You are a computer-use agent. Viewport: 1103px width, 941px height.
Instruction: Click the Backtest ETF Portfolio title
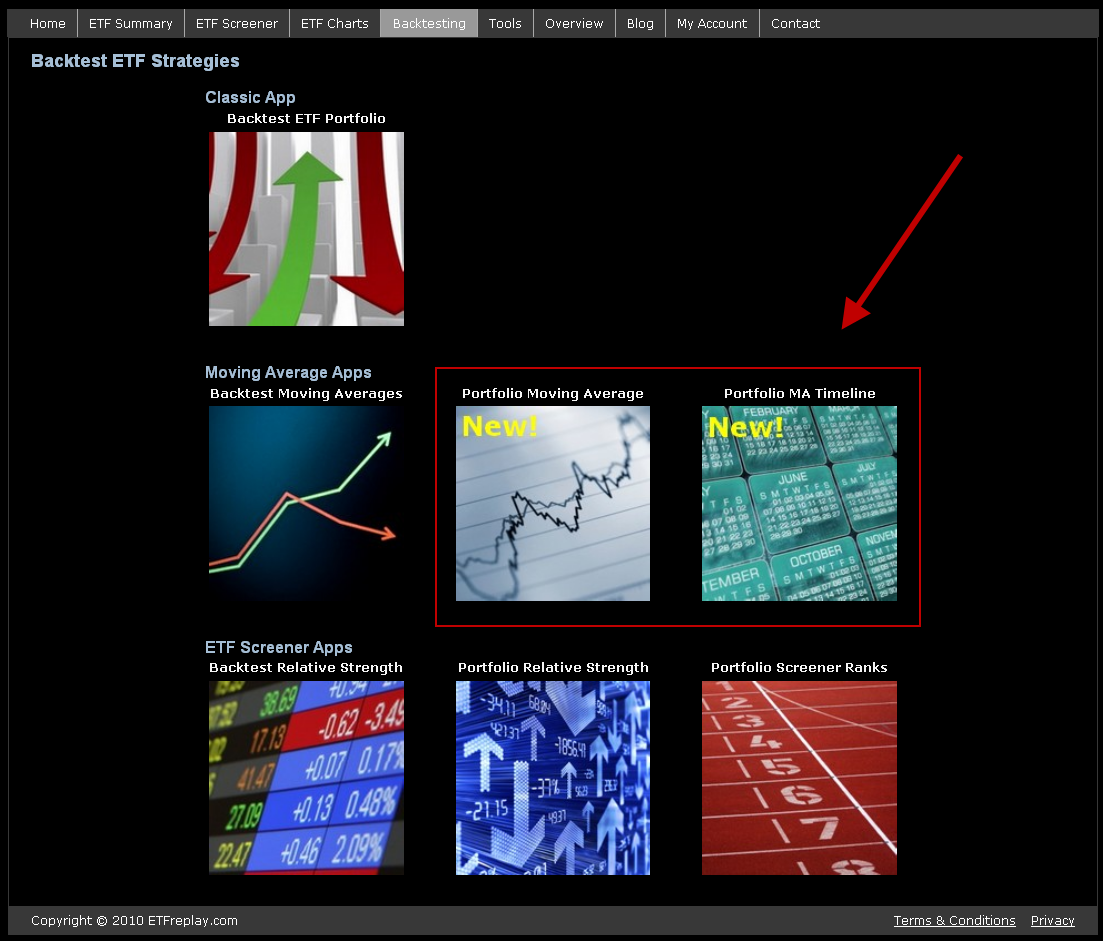[x=306, y=118]
